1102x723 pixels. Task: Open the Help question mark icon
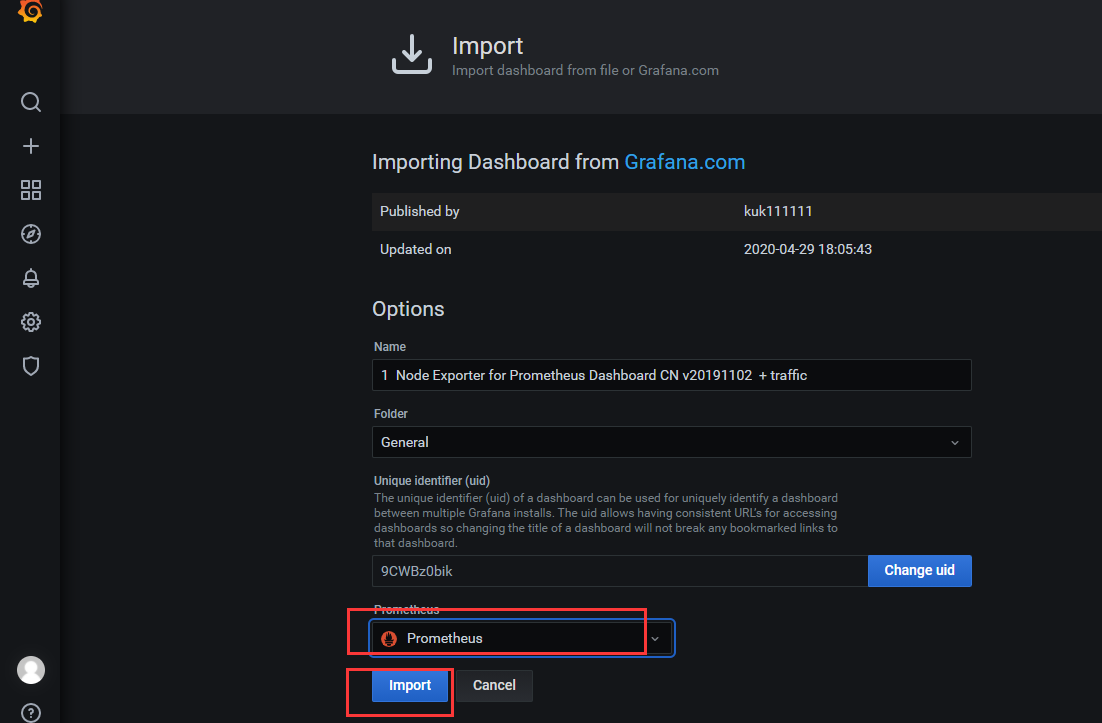pyautogui.click(x=30, y=712)
